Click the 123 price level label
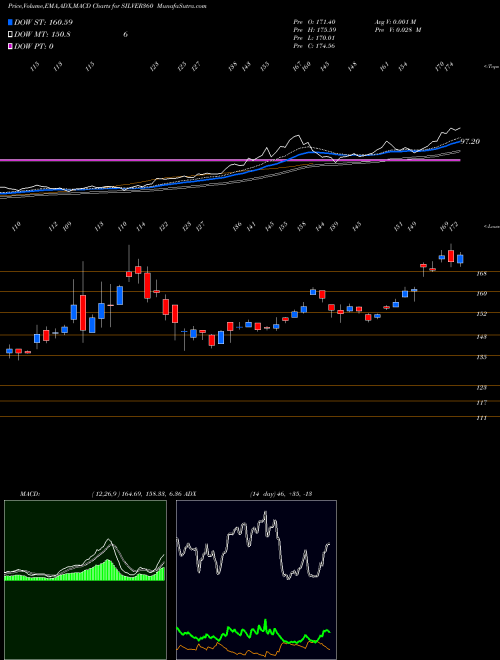Image resolution: width=500 pixels, height=660 pixels. pos(481,388)
